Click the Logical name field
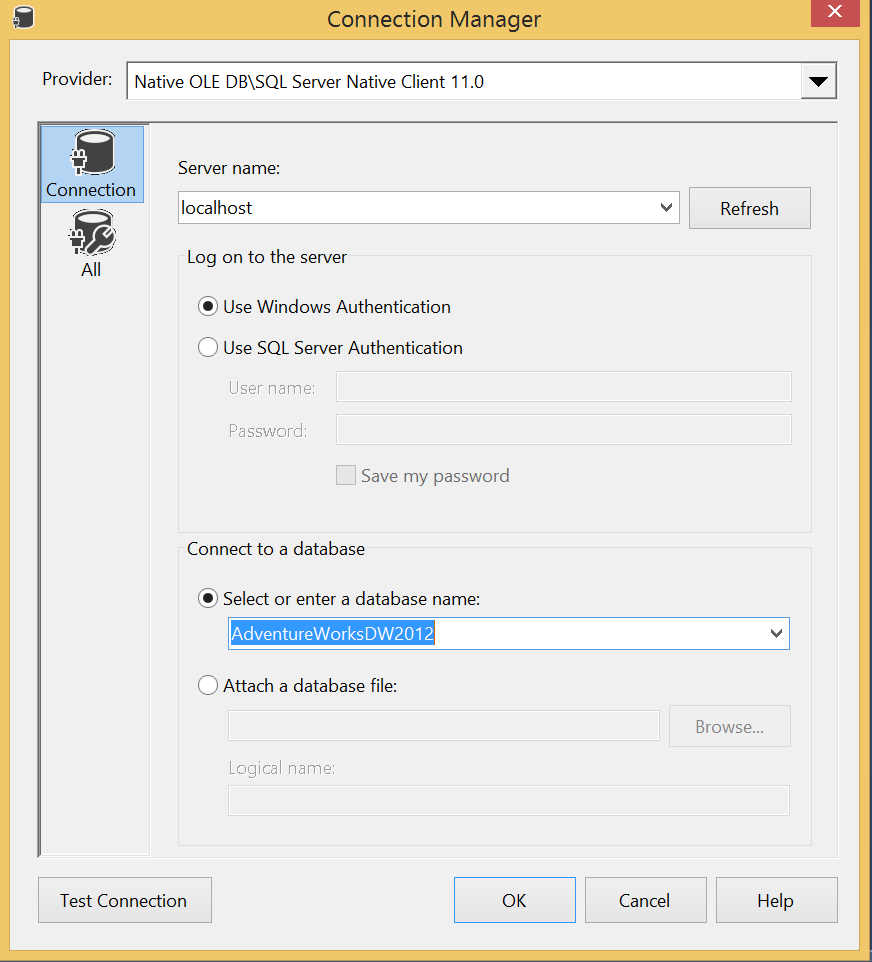 point(509,801)
